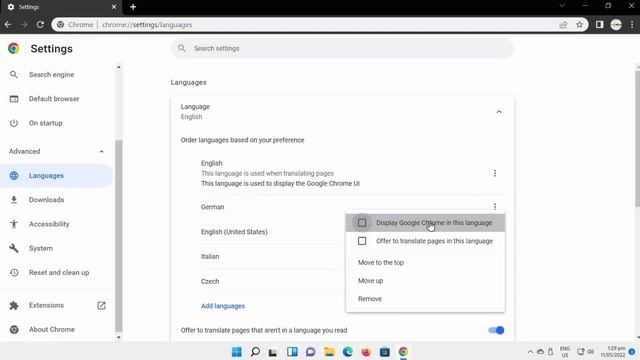Screen dimensions: 640x360
Task: Open Extensions from the sidebar
Action: 46,305
